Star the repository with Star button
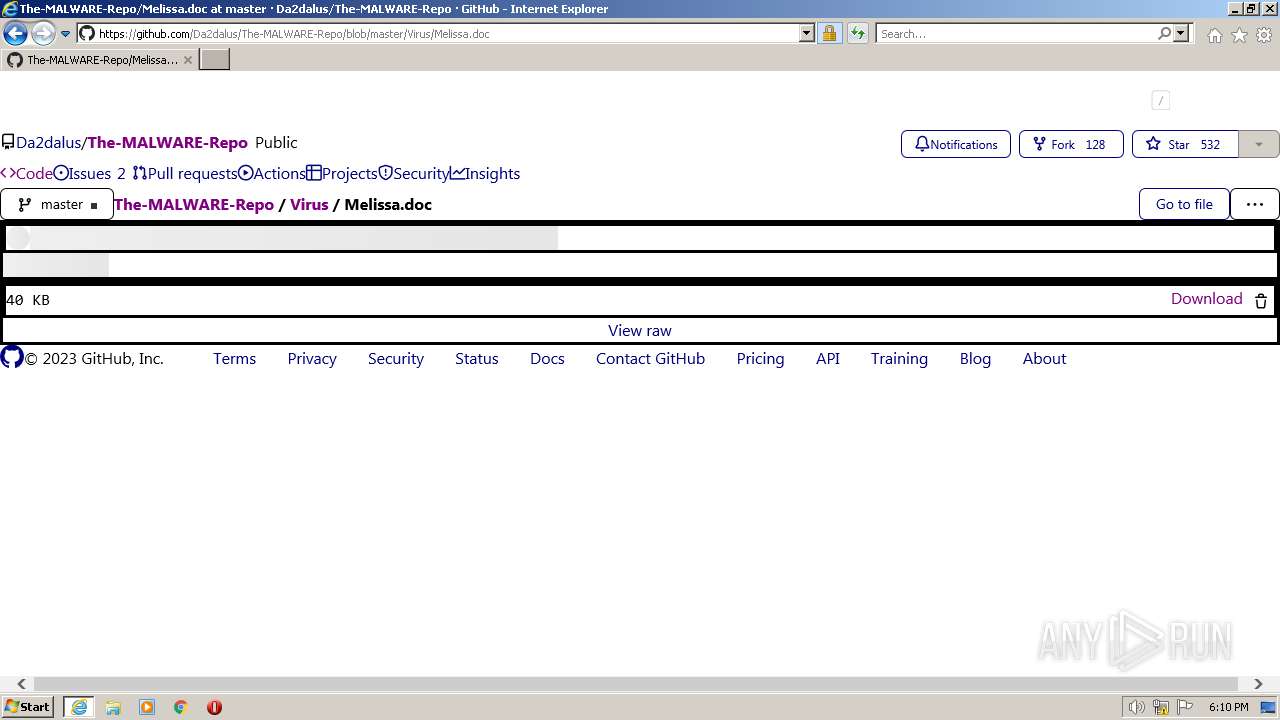 point(1185,144)
